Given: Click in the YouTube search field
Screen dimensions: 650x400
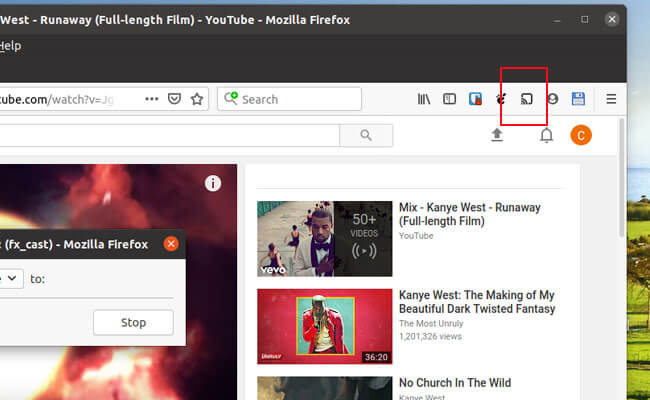Looking at the screenshot, I should pyautogui.click(x=170, y=135).
